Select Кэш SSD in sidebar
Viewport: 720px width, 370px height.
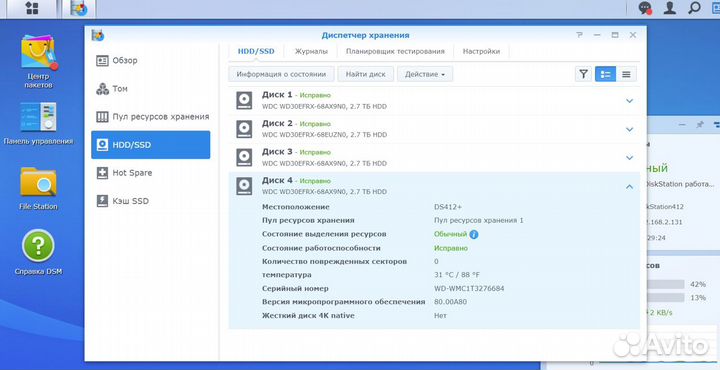click(151, 201)
